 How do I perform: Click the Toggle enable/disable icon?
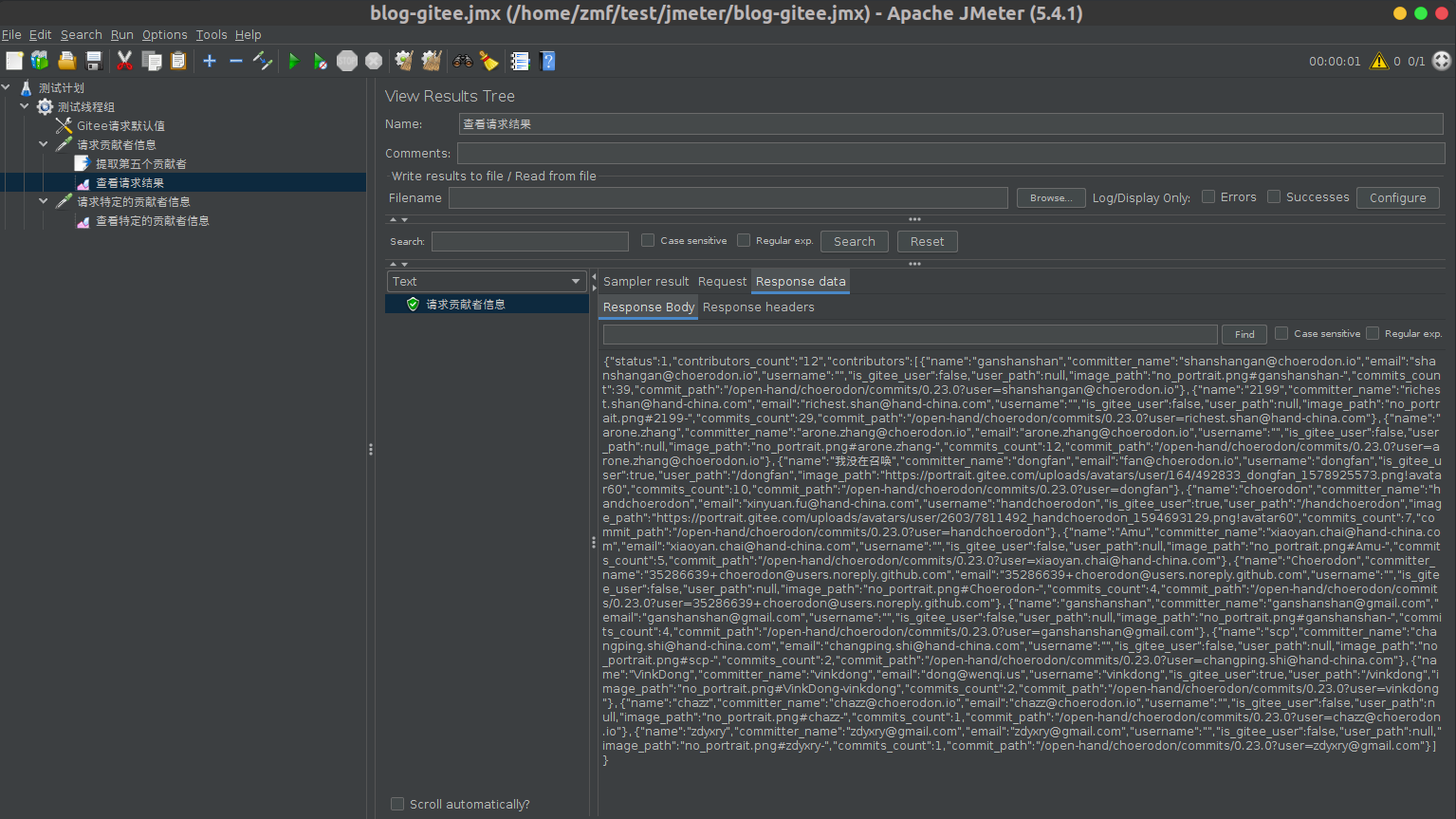coord(263,61)
